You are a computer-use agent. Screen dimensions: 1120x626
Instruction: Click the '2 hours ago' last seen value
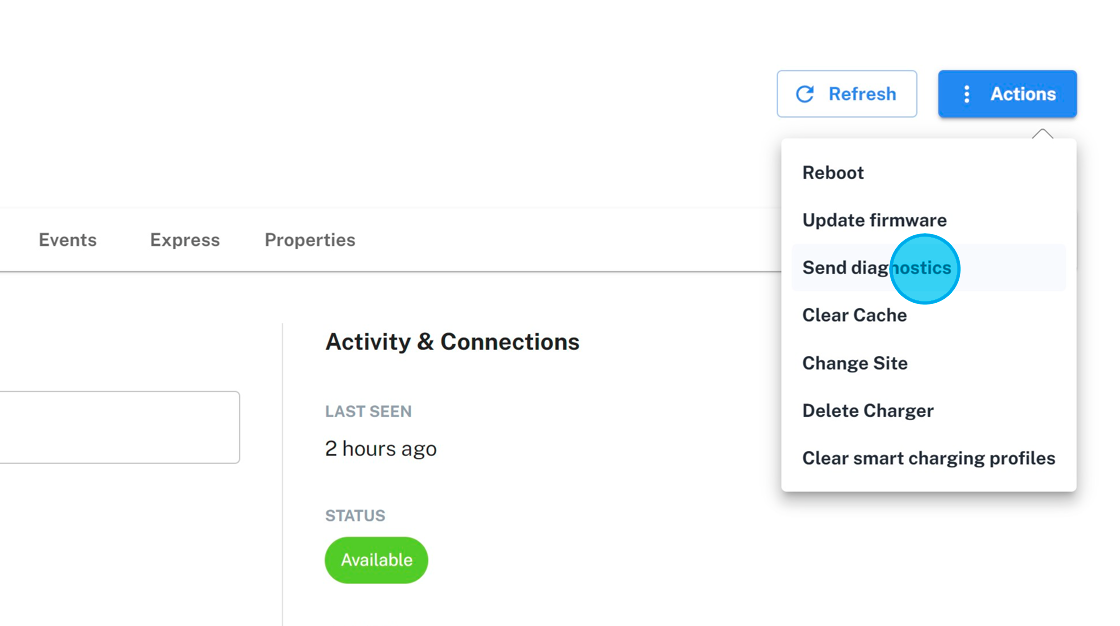381,449
